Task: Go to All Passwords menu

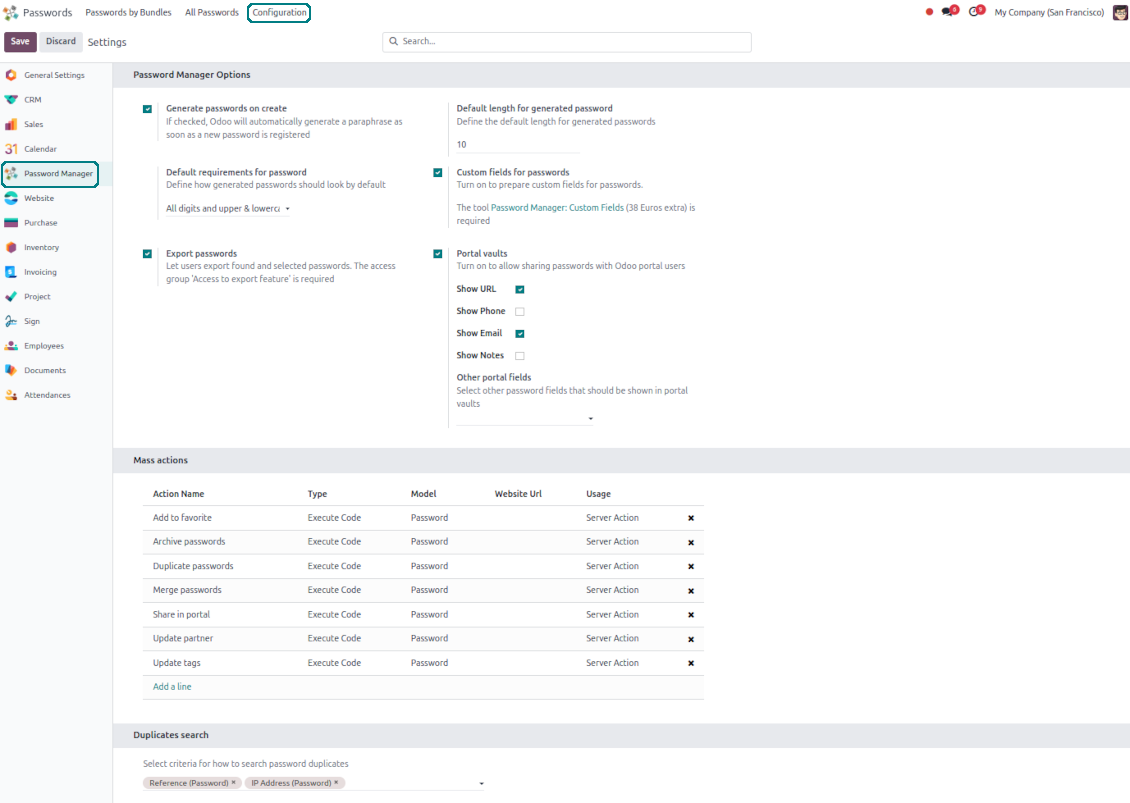Action: pyautogui.click(x=211, y=13)
